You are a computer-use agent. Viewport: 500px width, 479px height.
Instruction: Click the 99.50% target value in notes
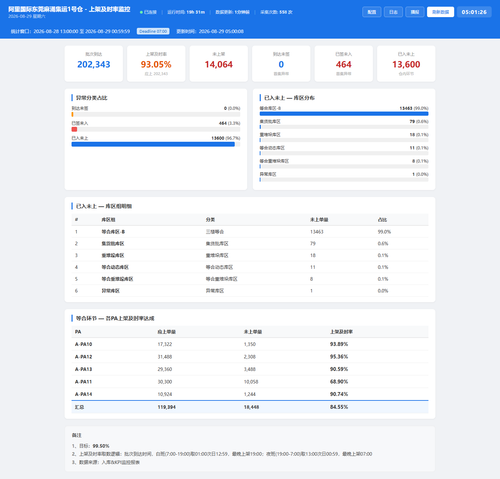coord(101,446)
